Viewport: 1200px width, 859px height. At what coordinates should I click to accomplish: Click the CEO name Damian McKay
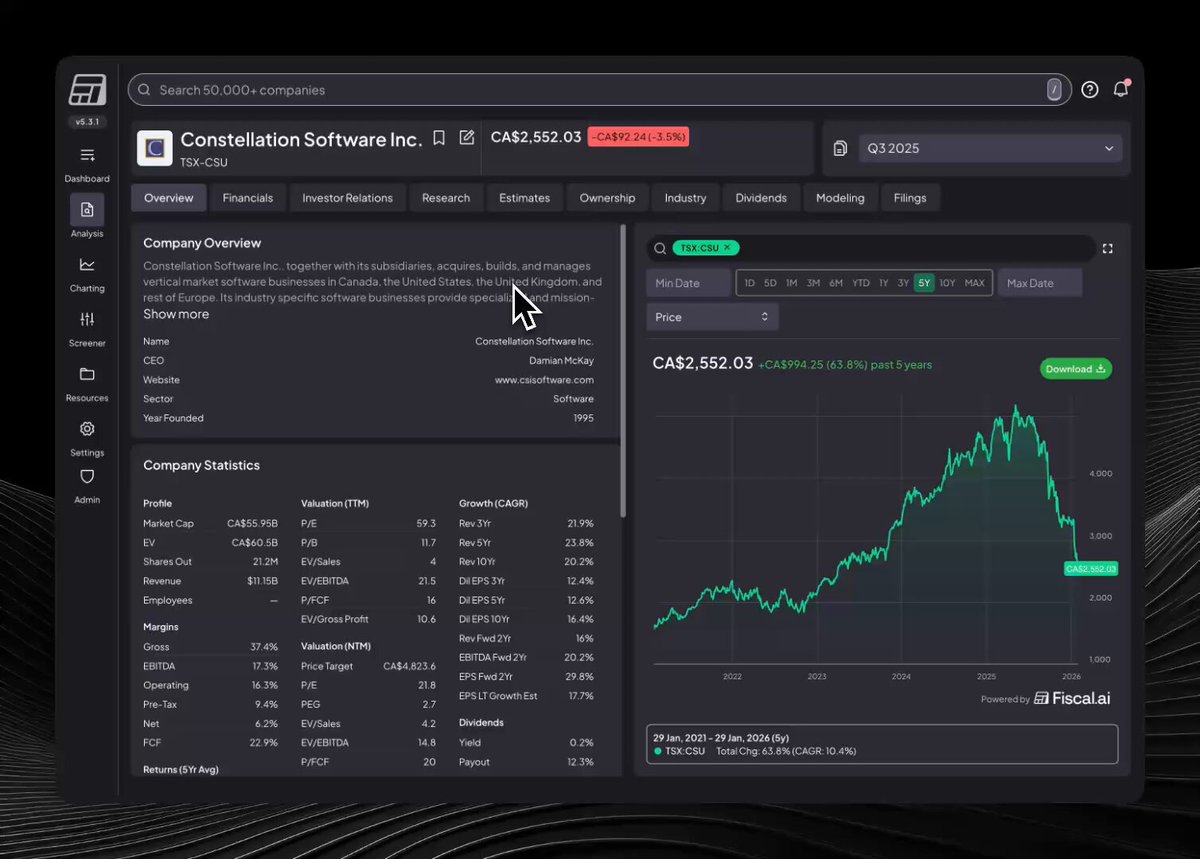[561, 361]
